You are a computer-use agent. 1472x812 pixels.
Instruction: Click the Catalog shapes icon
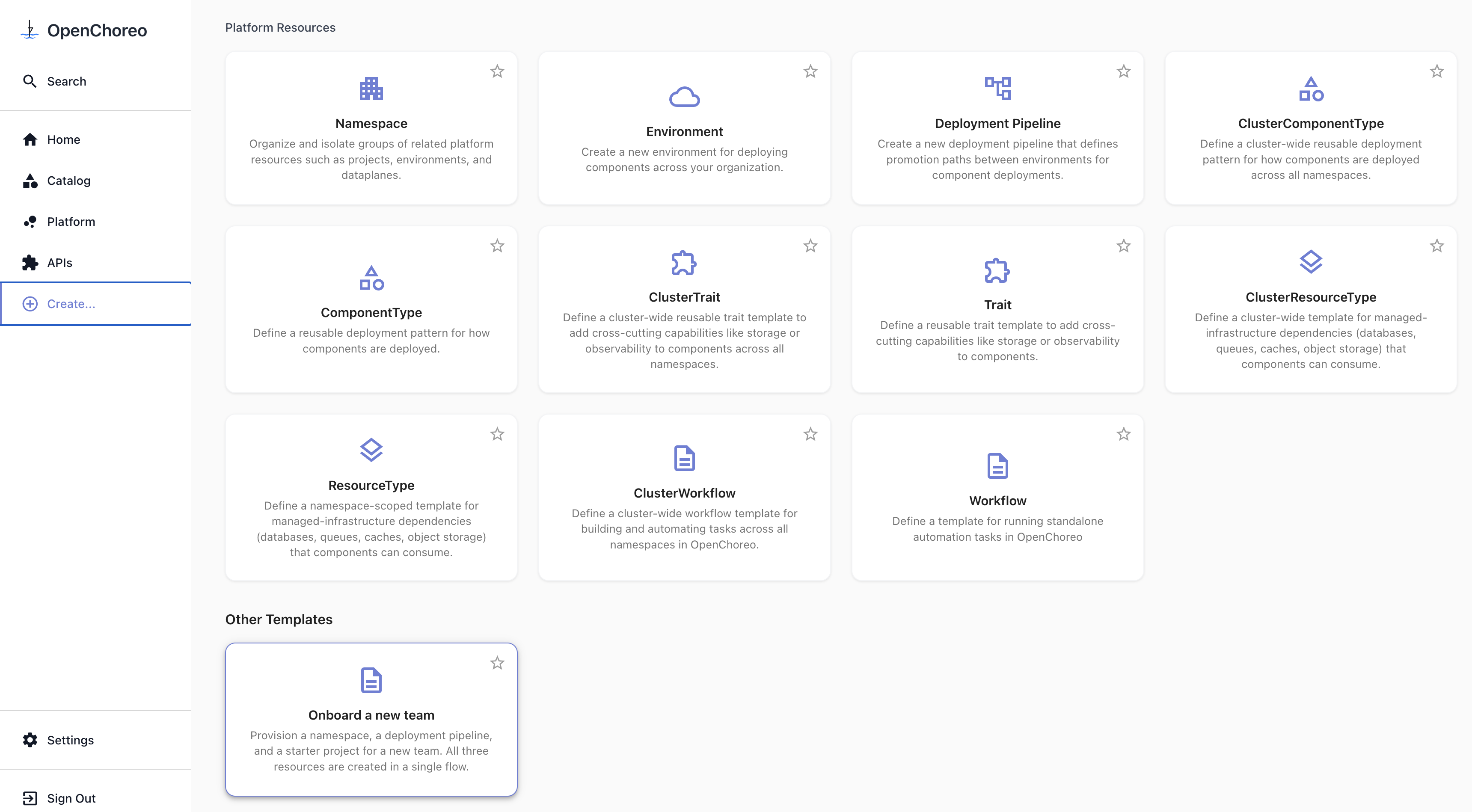[x=30, y=181]
